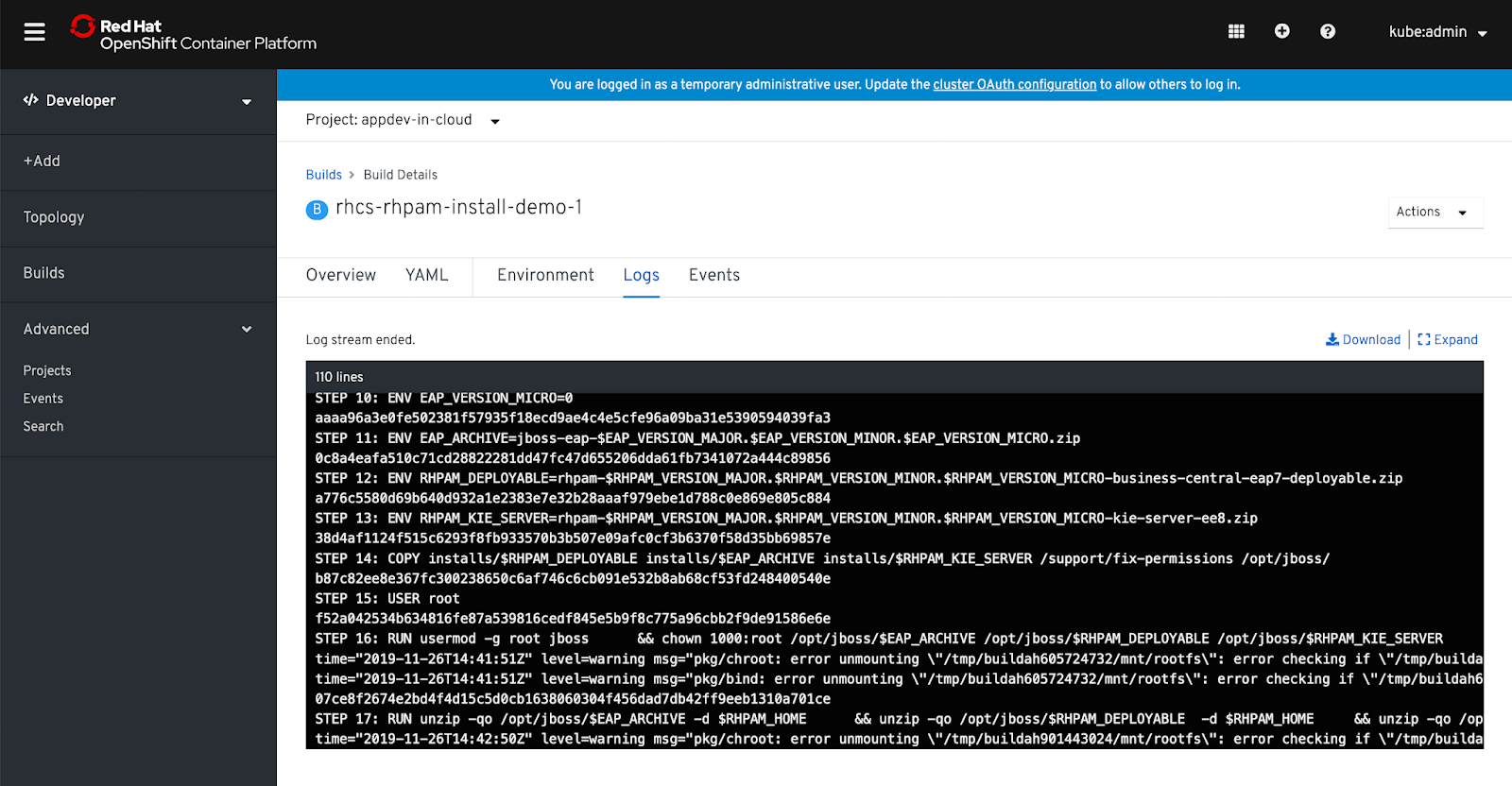Switch to the YAML tab
Image resolution: width=1512 pixels, height=786 pixels.
click(x=427, y=275)
